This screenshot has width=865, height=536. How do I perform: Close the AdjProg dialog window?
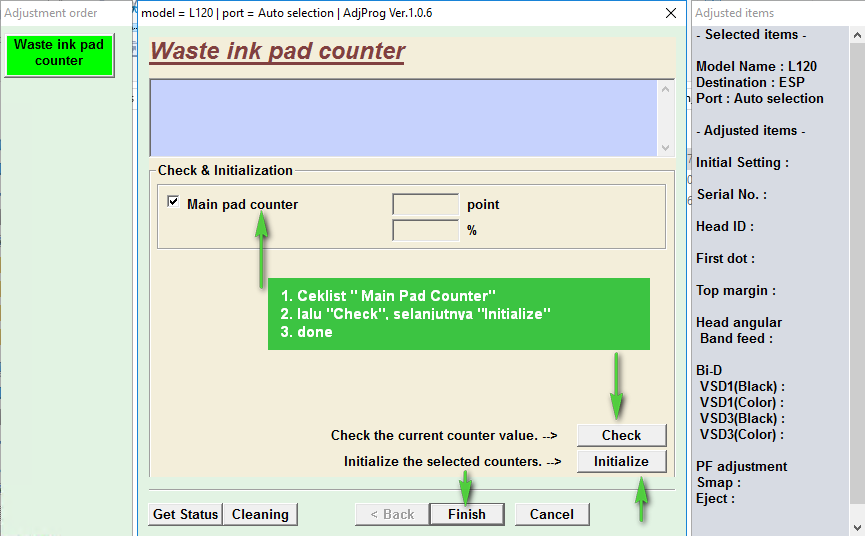(671, 13)
